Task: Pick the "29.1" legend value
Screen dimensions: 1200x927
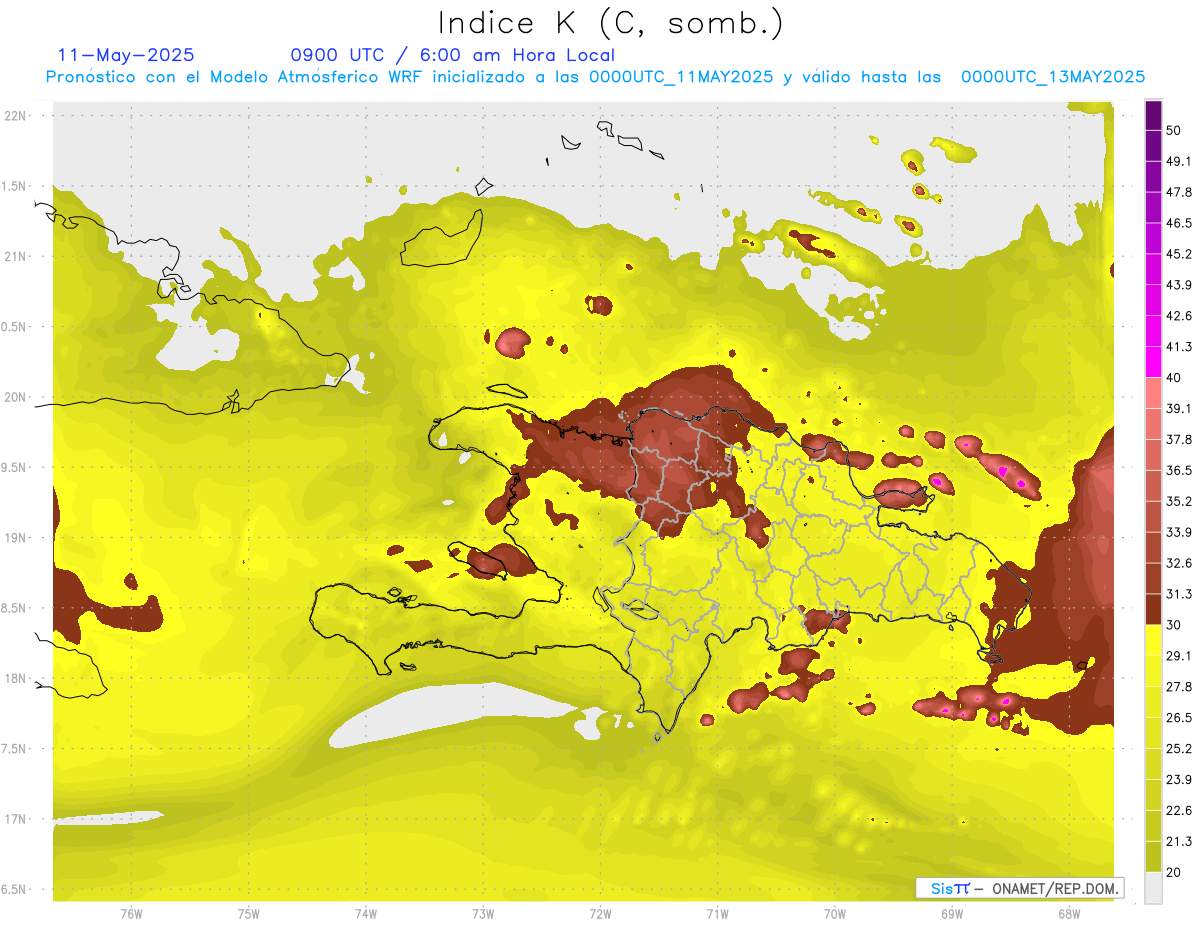Action: [x=1179, y=655]
